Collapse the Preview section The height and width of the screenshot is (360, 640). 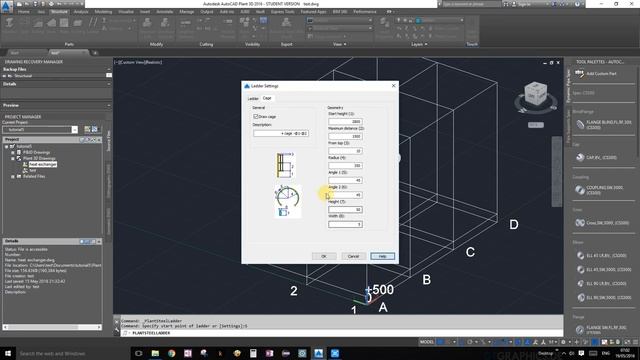click(x=109, y=105)
